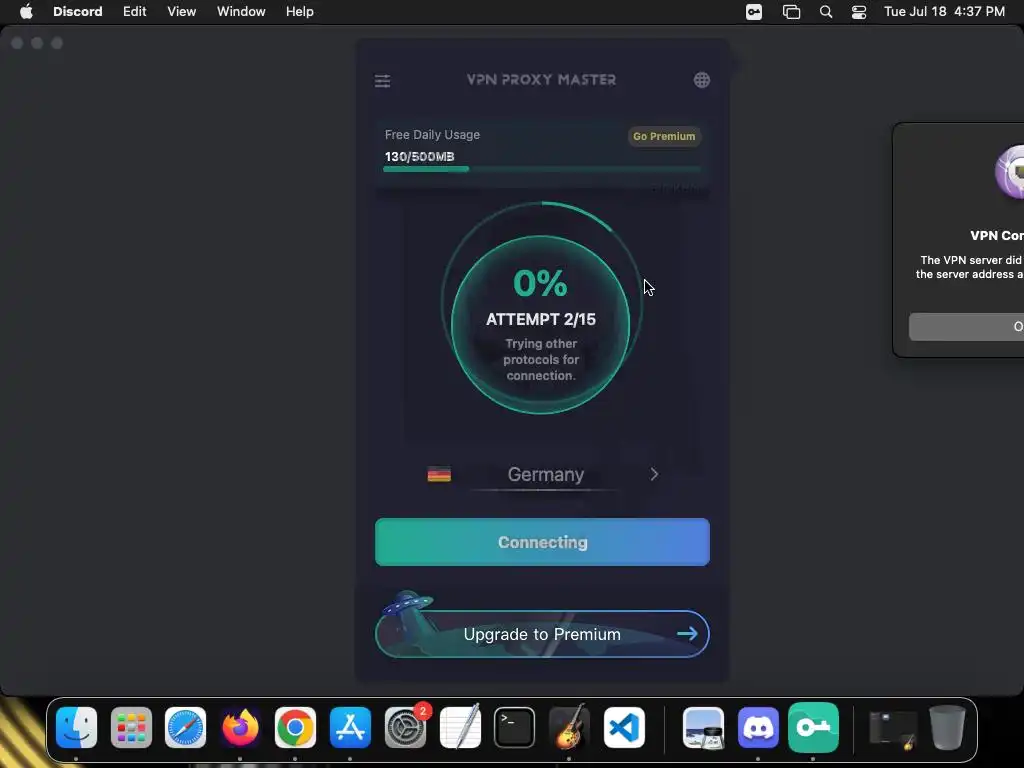Open Firefox from the Dock
1024x768 pixels.
[240, 728]
